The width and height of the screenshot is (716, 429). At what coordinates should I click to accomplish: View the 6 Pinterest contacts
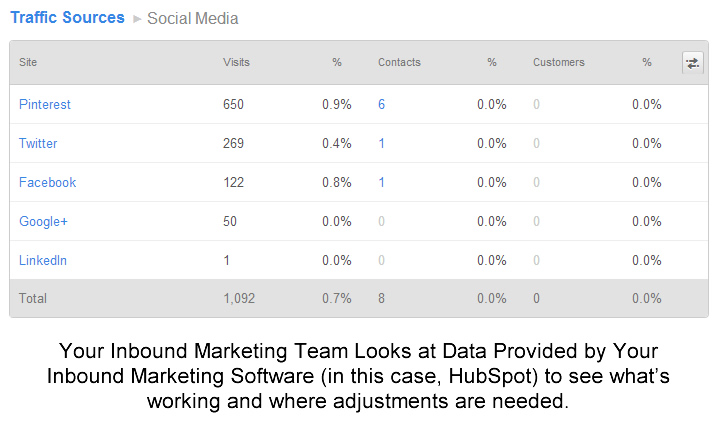tap(381, 104)
